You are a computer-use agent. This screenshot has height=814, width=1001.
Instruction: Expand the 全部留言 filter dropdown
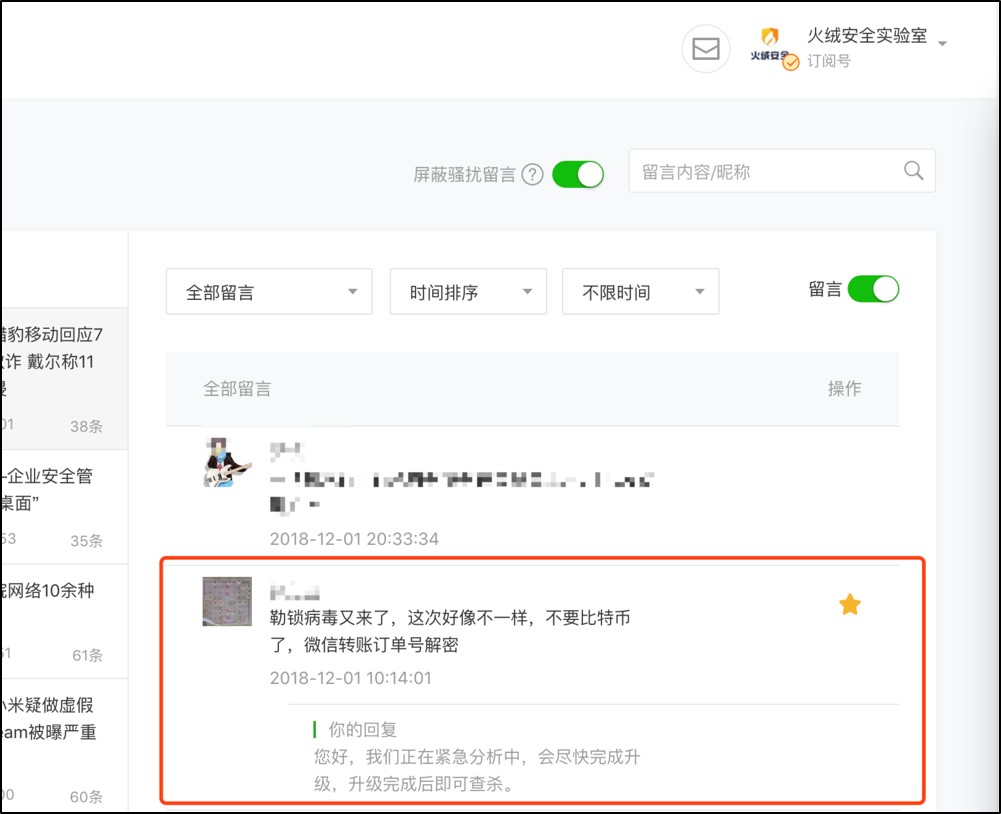tap(268, 292)
